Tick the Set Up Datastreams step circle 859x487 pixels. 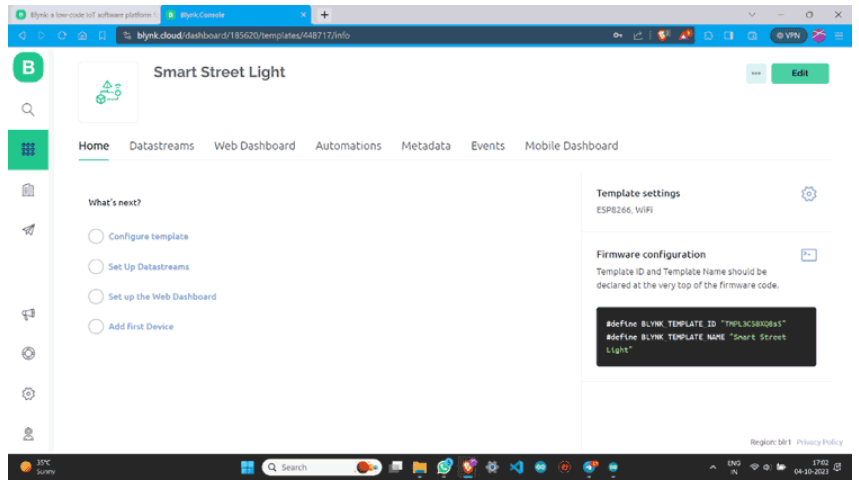96,267
